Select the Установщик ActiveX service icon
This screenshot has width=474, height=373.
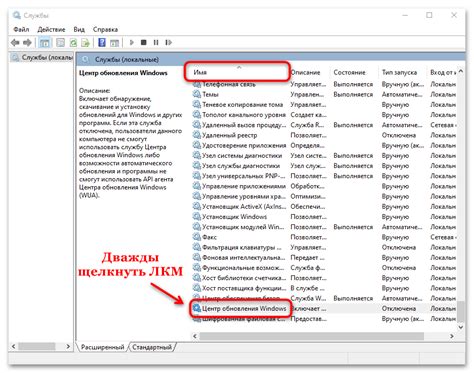tap(197, 206)
